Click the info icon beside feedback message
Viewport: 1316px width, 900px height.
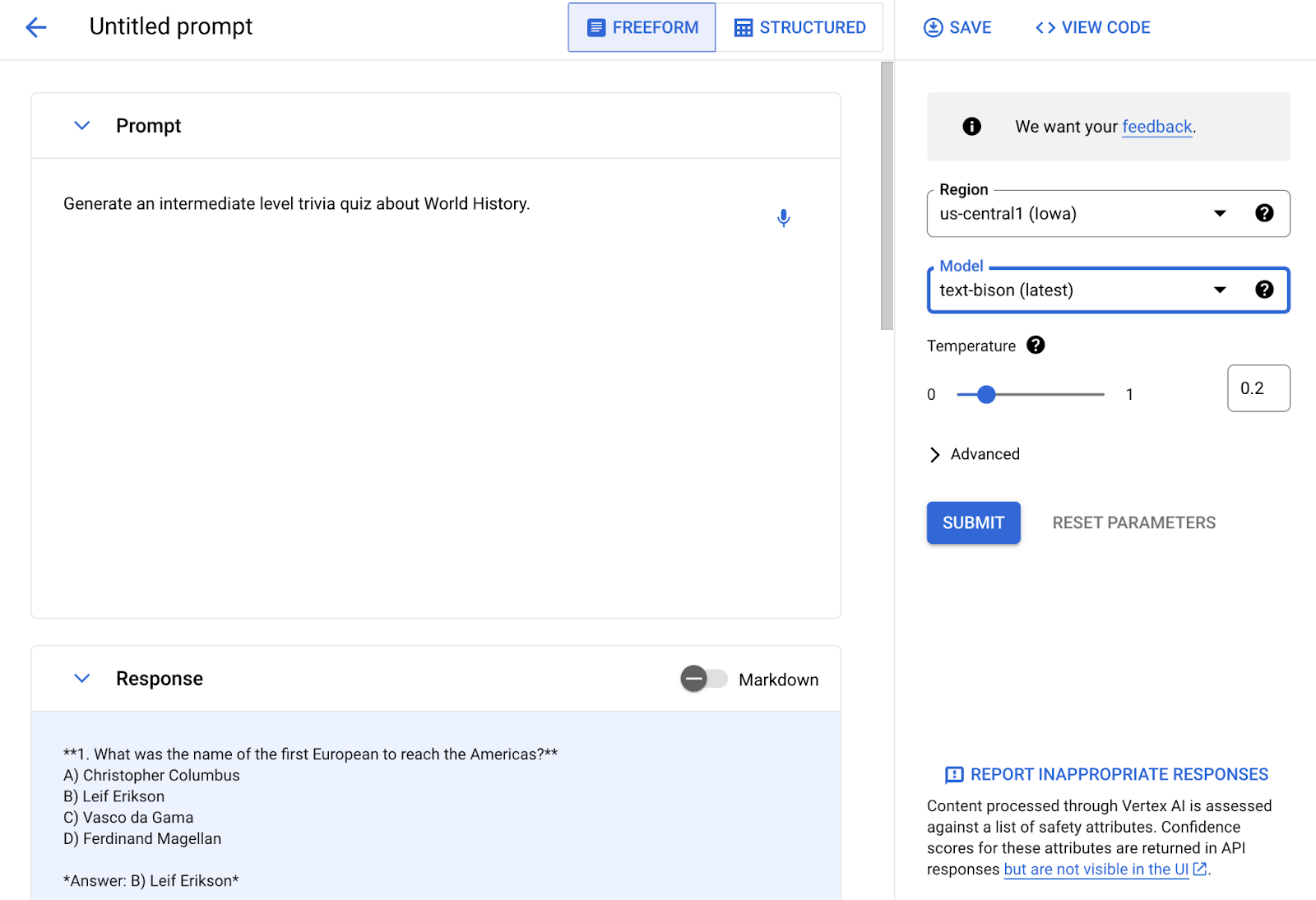971,127
